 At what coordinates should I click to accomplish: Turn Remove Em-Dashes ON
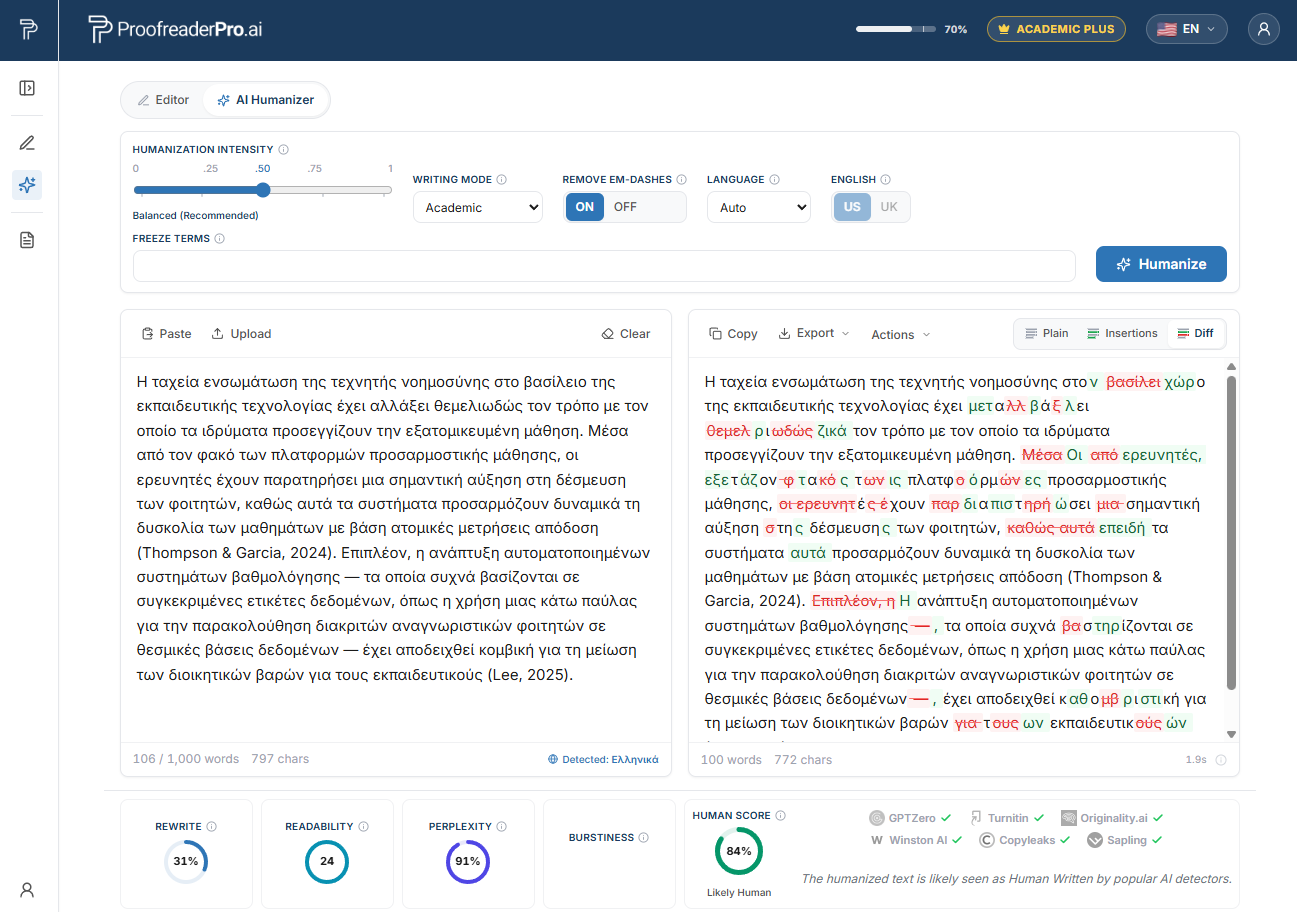(585, 207)
